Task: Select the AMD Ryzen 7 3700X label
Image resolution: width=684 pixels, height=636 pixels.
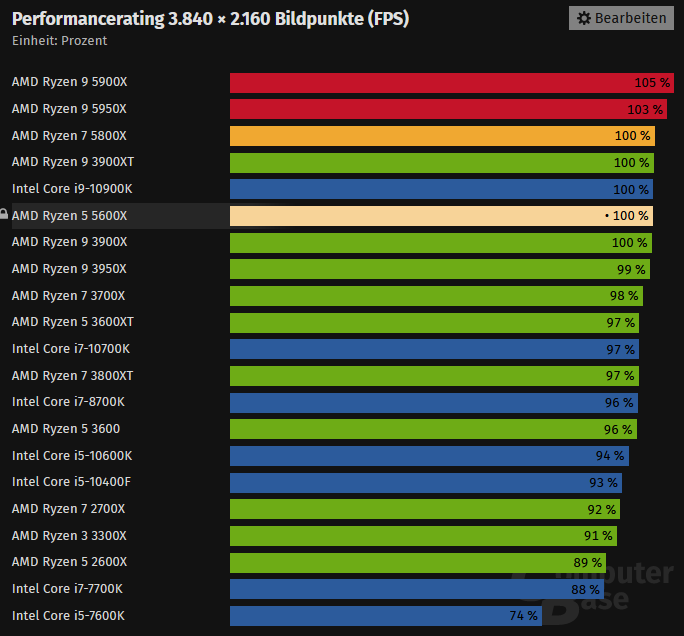Action: click(68, 296)
